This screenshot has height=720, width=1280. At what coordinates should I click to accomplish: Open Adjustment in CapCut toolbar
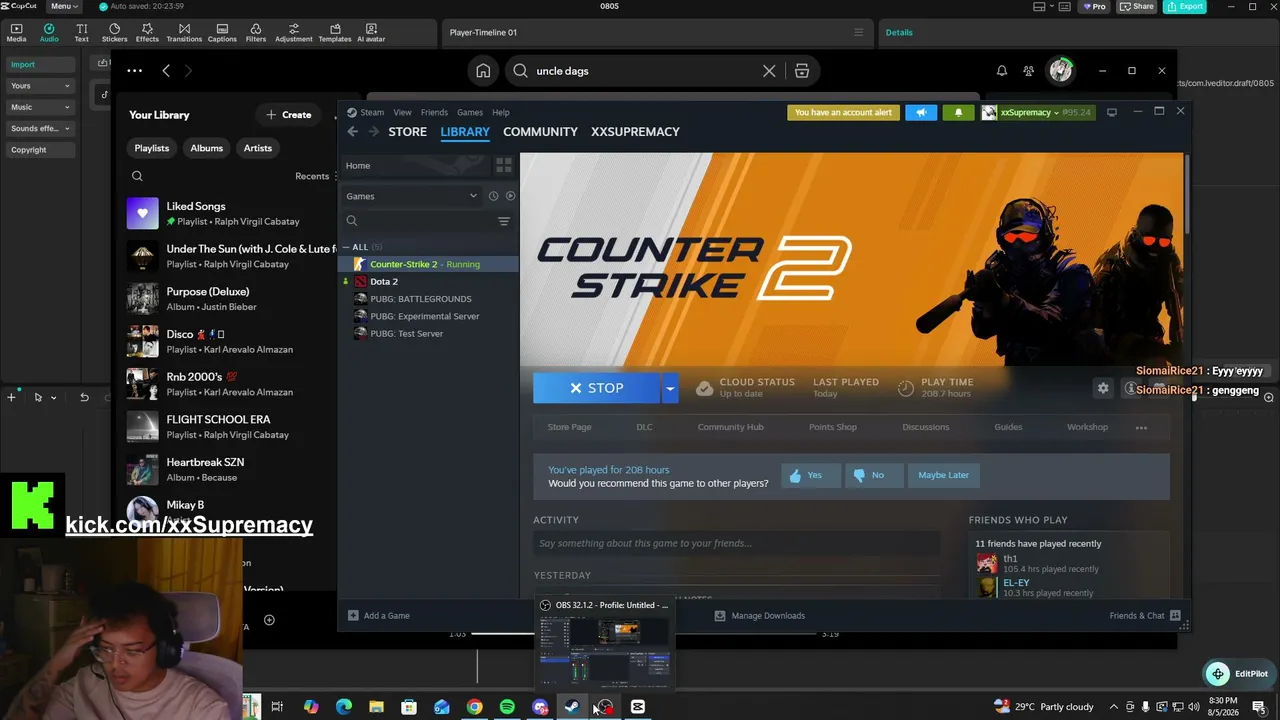click(x=293, y=33)
